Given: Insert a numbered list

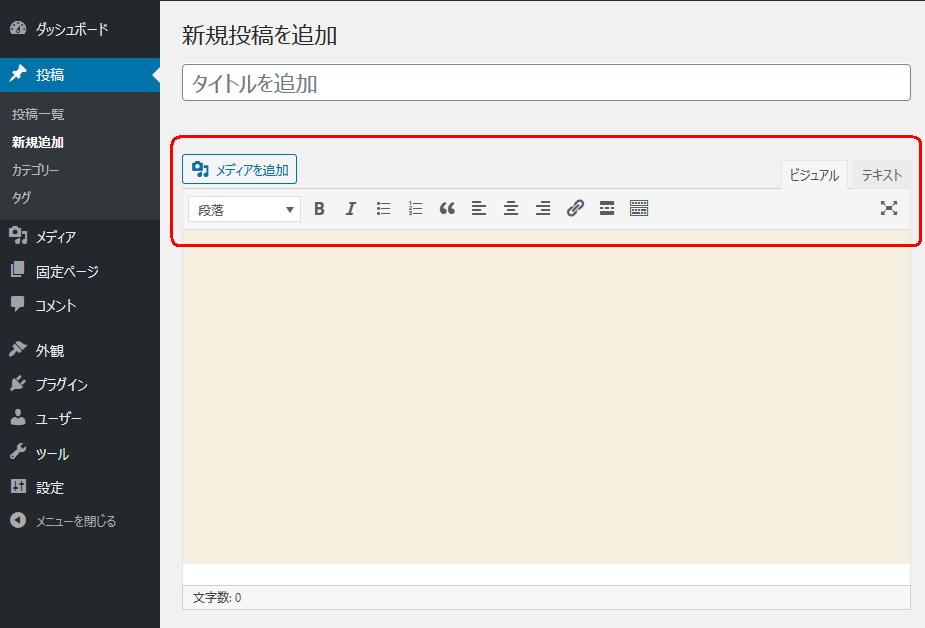Looking at the screenshot, I should [x=415, y=209].
